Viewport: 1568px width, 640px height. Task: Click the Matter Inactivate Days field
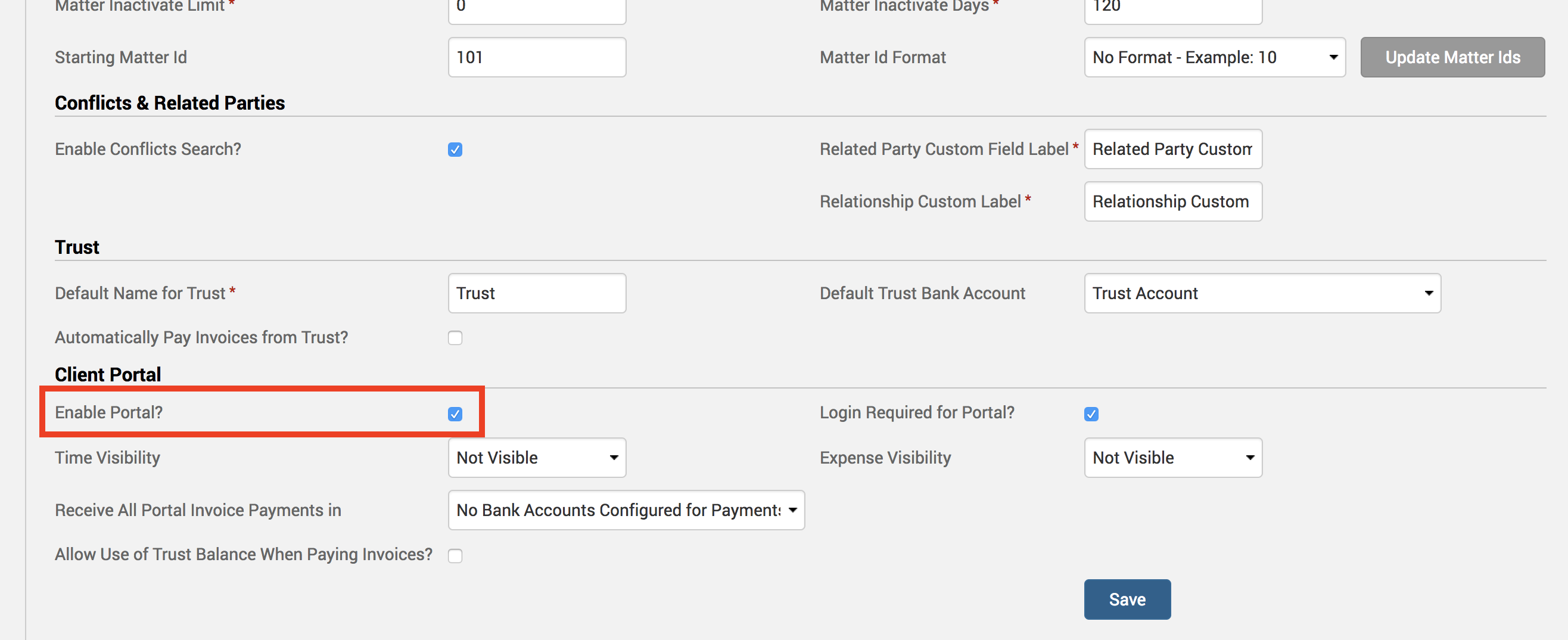[1172, 8]
